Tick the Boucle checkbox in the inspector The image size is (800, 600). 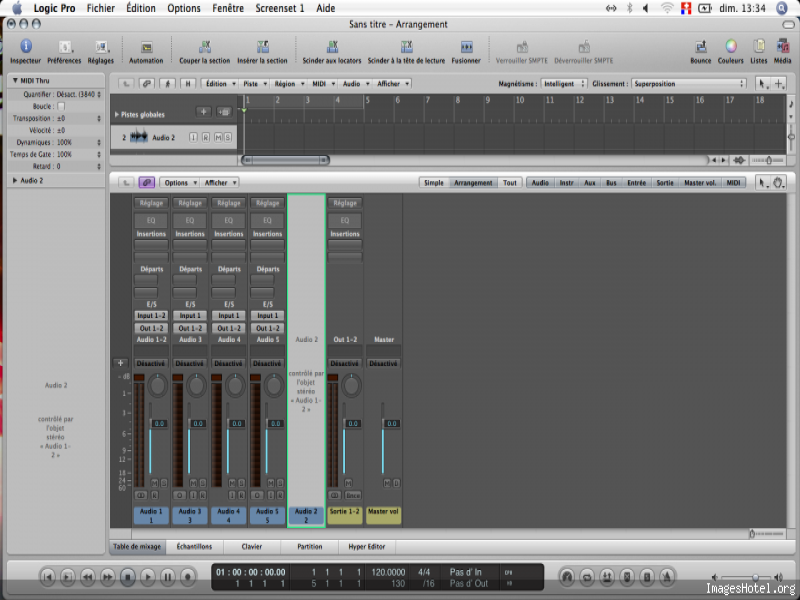pos(61,106)
